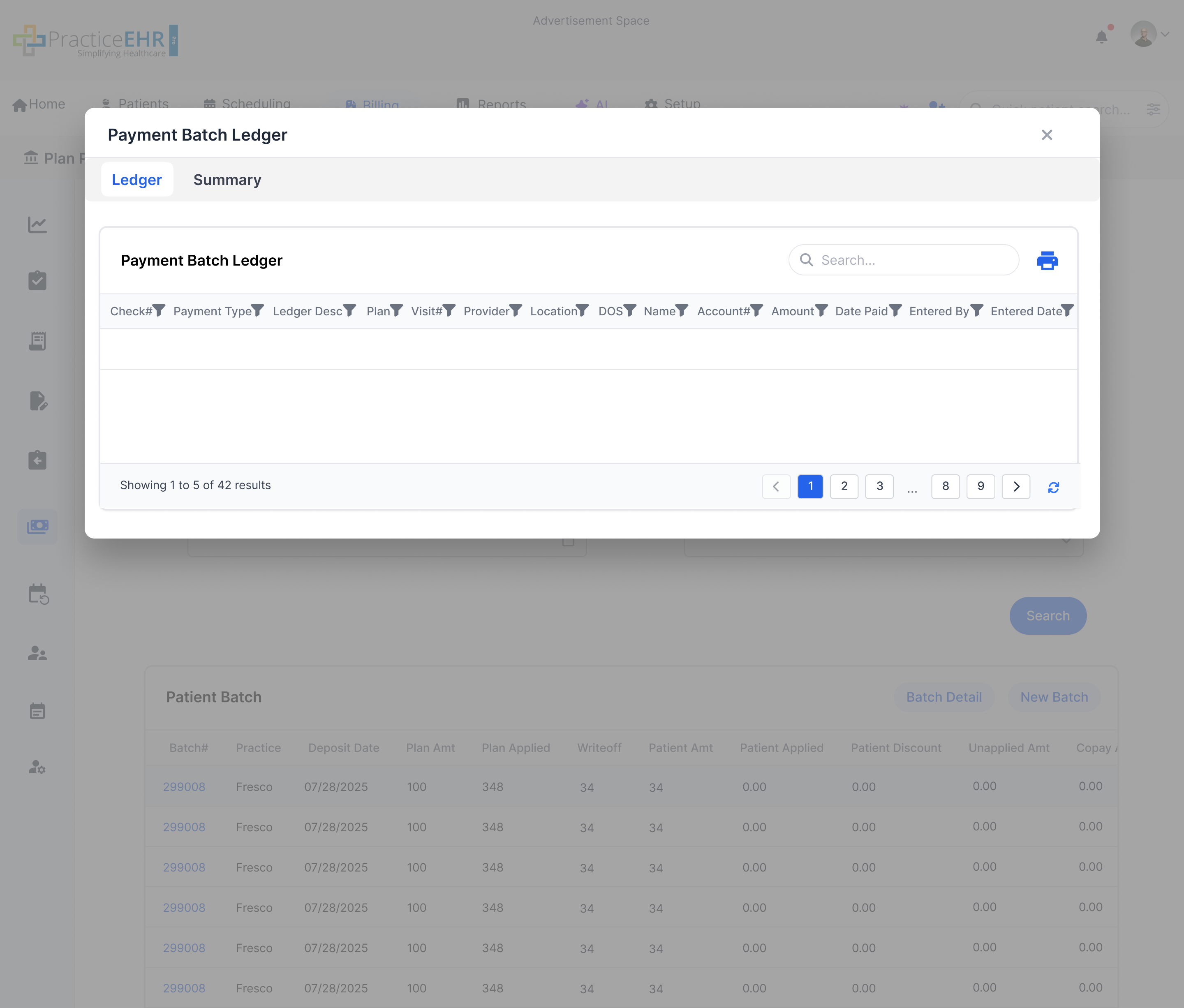The height and width of the screenshot is (1008, 1184).
Task: Click the user settings sidebar icon
Action: pos(37,768)
